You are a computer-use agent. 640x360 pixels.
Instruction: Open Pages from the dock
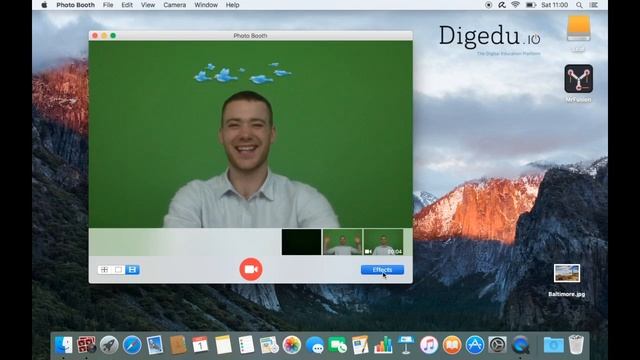coord(360,345)
